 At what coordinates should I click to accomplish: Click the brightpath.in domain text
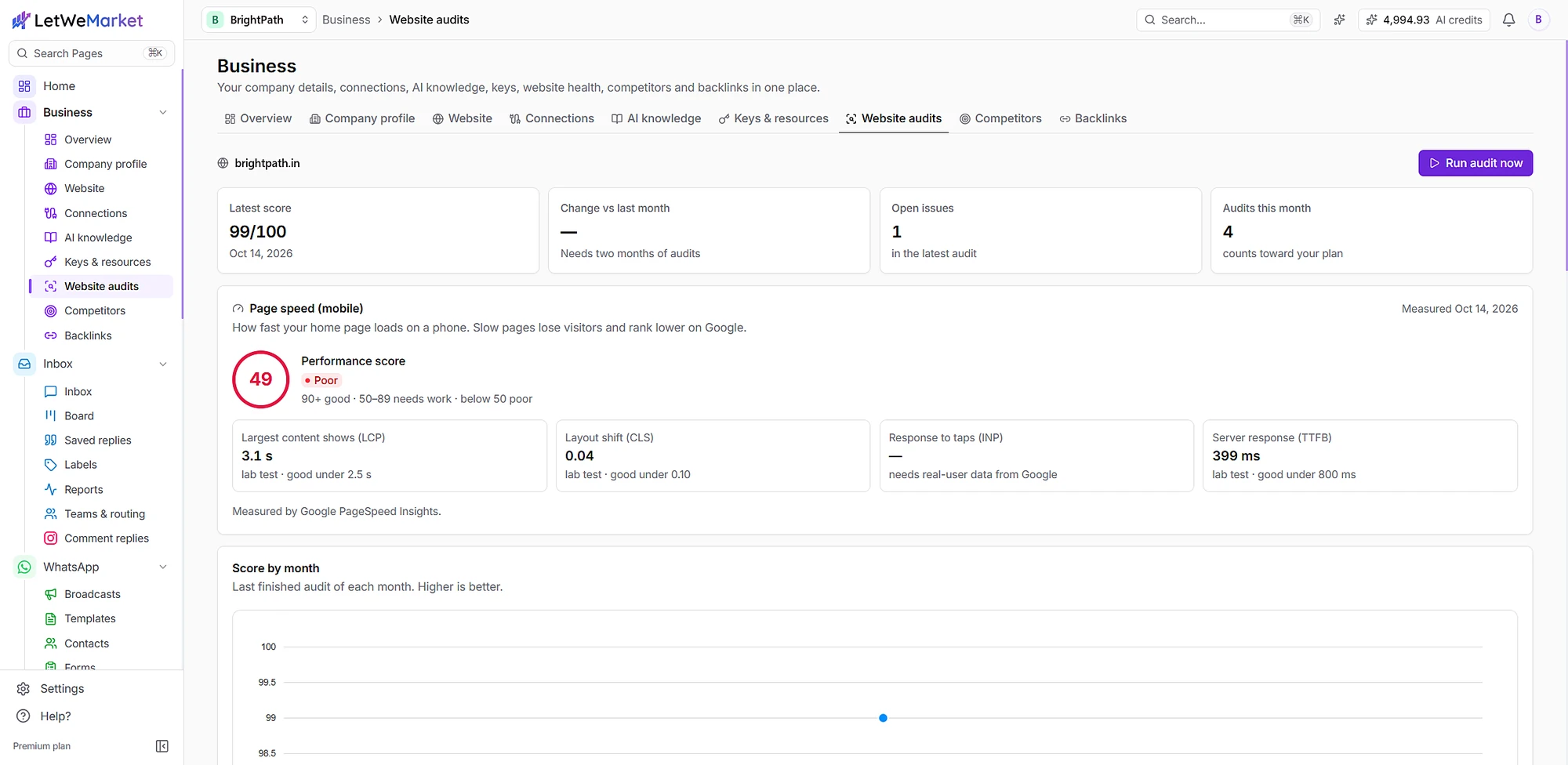(267, 163)
